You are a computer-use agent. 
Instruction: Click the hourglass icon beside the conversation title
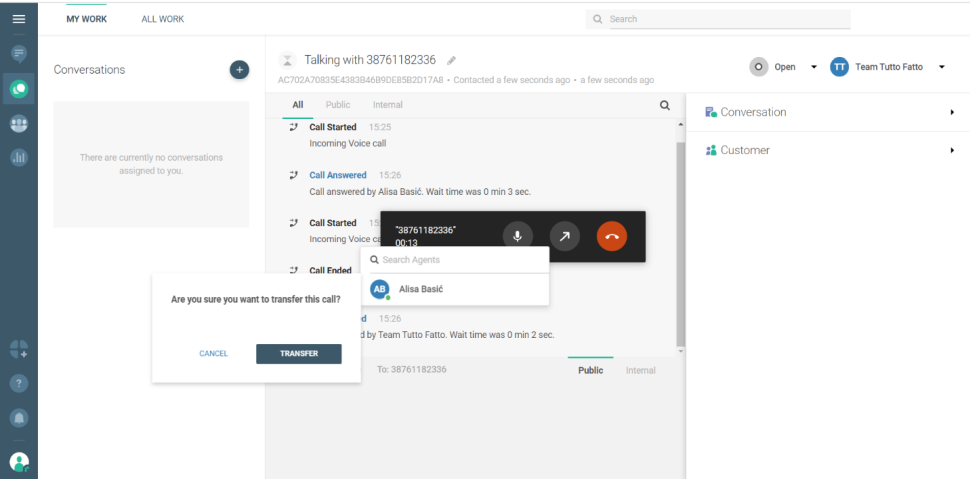287,60
